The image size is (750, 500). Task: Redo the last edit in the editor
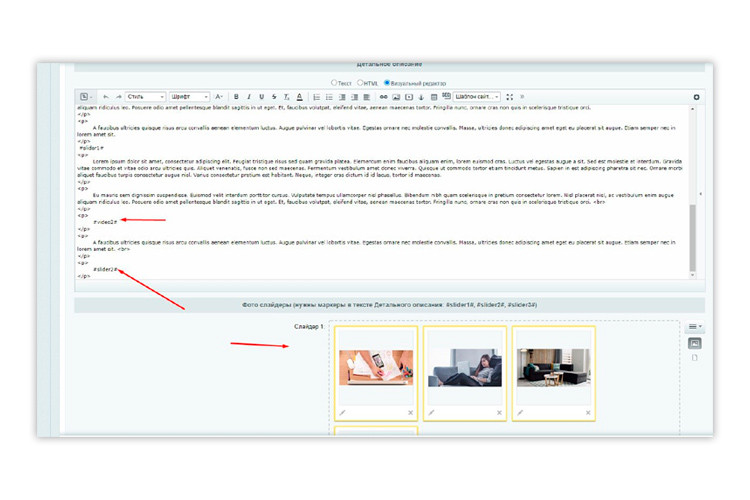pos(118,97)
